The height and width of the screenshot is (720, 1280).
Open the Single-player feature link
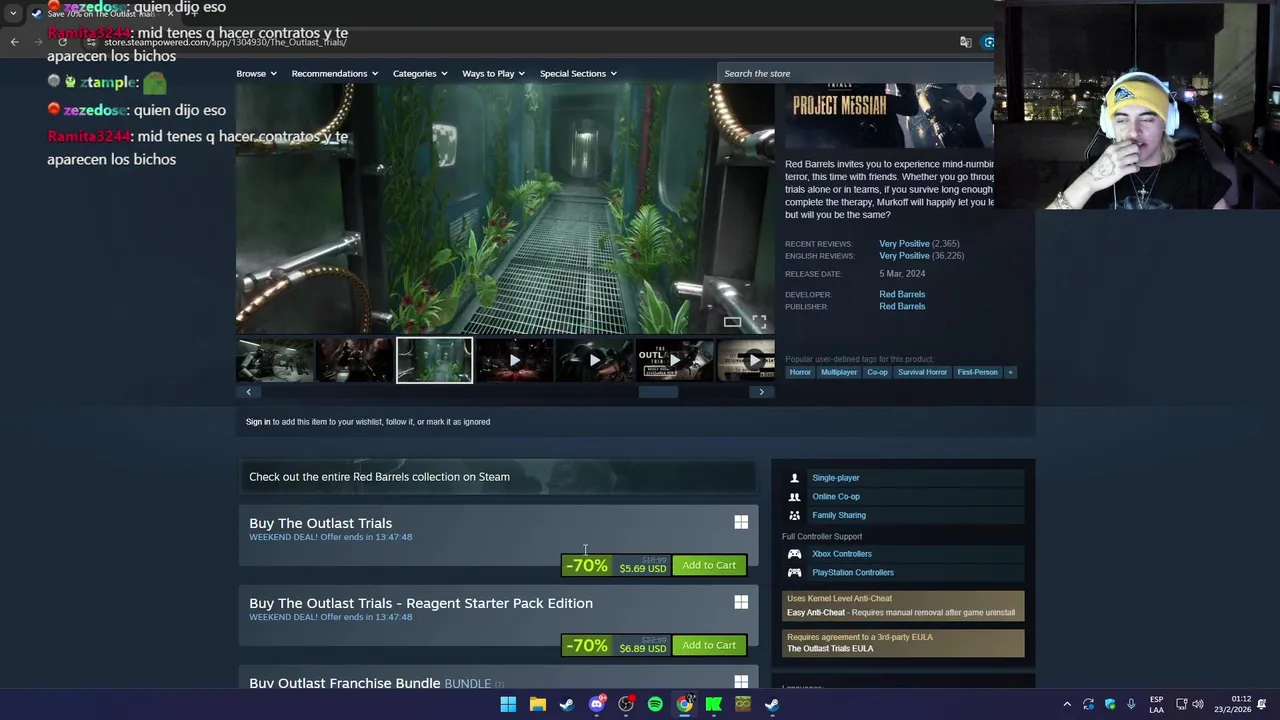click(x=836, y=478)
